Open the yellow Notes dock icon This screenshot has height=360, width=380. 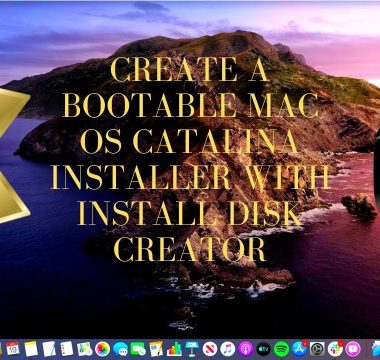click(x=31, y=349)
